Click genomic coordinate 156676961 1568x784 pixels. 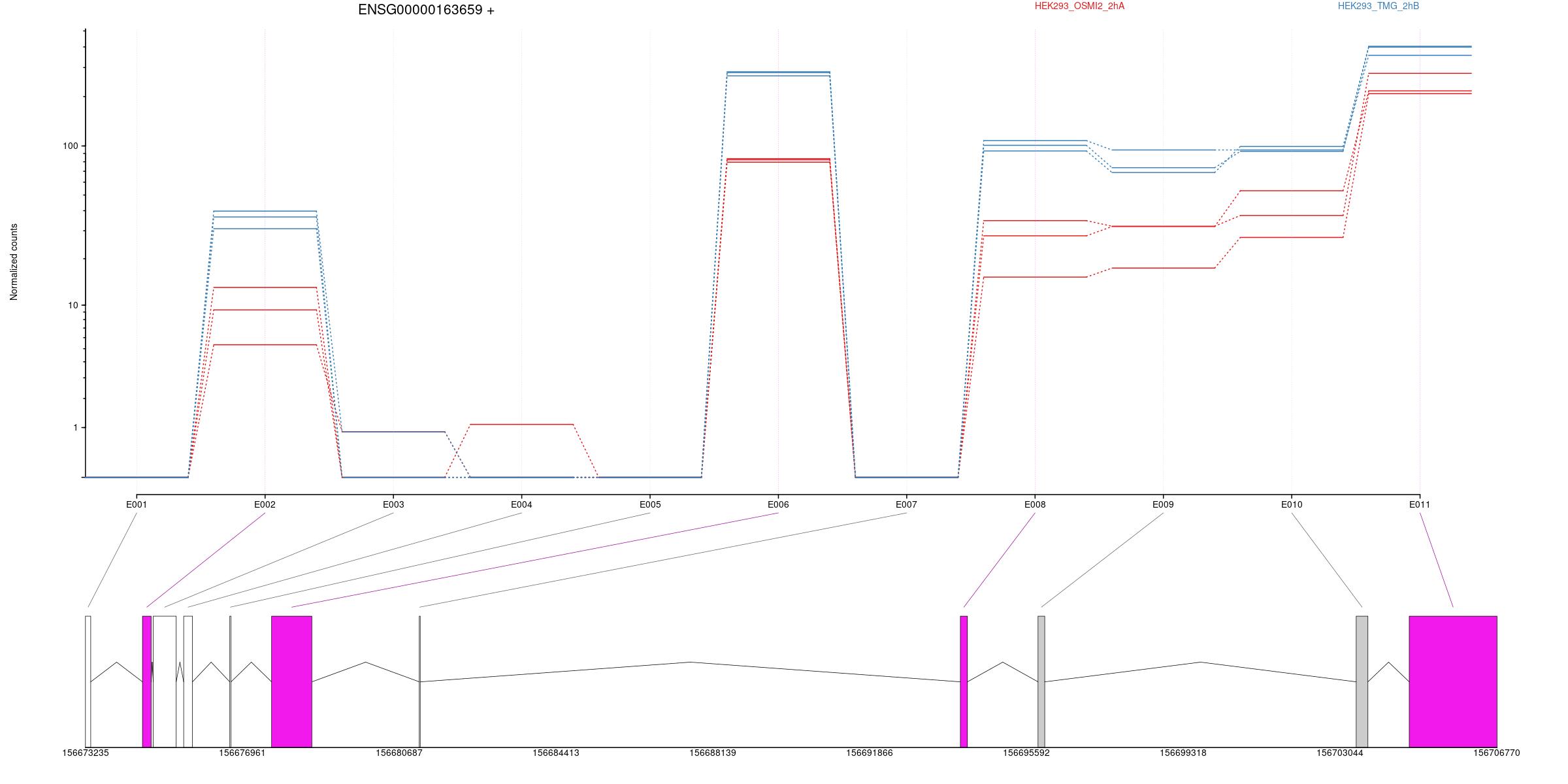(x=242, y=753)
